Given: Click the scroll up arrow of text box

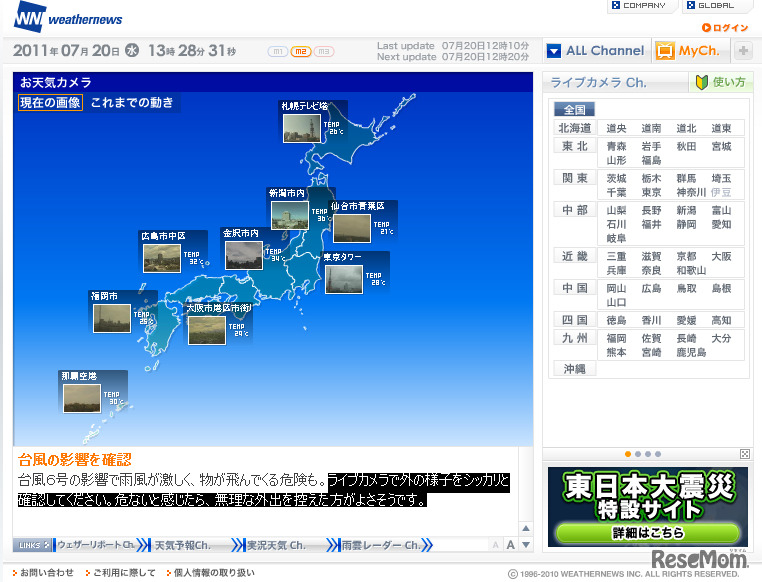Looking at the screenshot, I should [526, 528].
